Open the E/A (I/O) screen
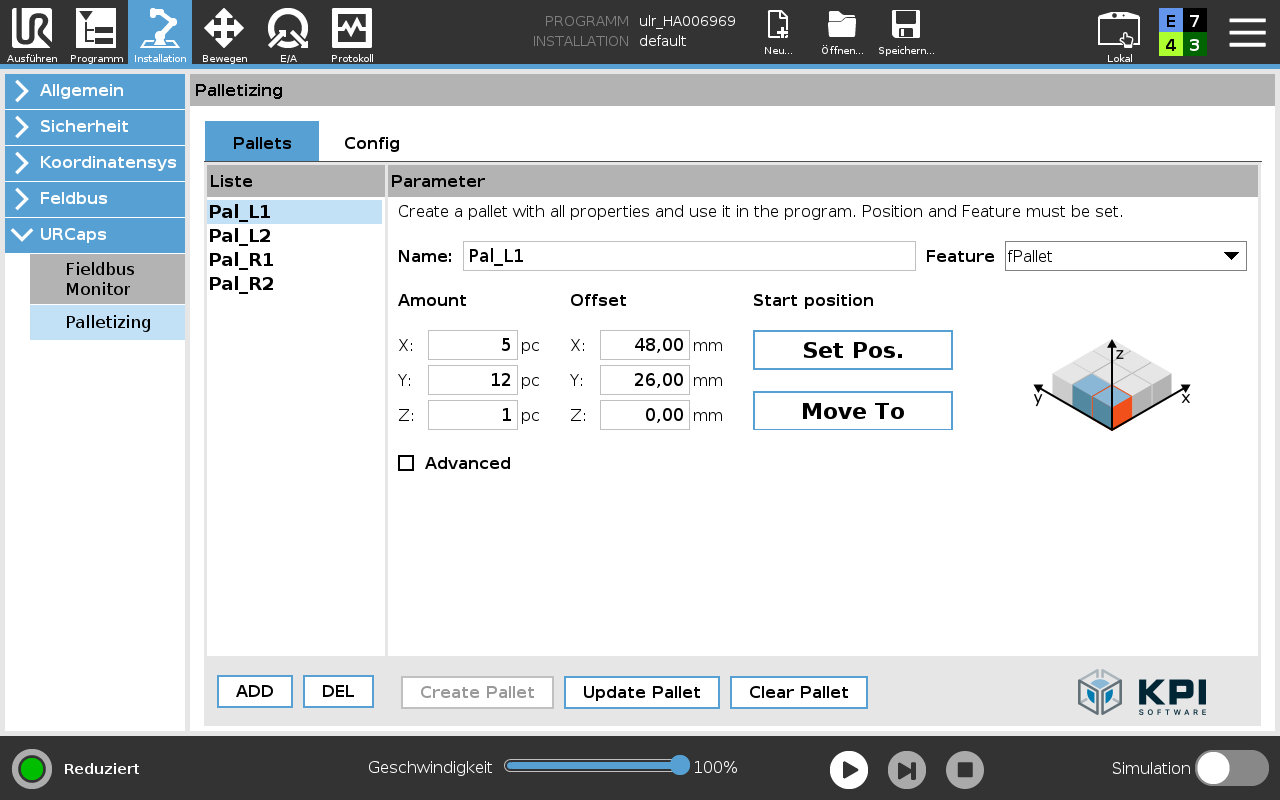 pyautogui.click(x=288, y=33)
